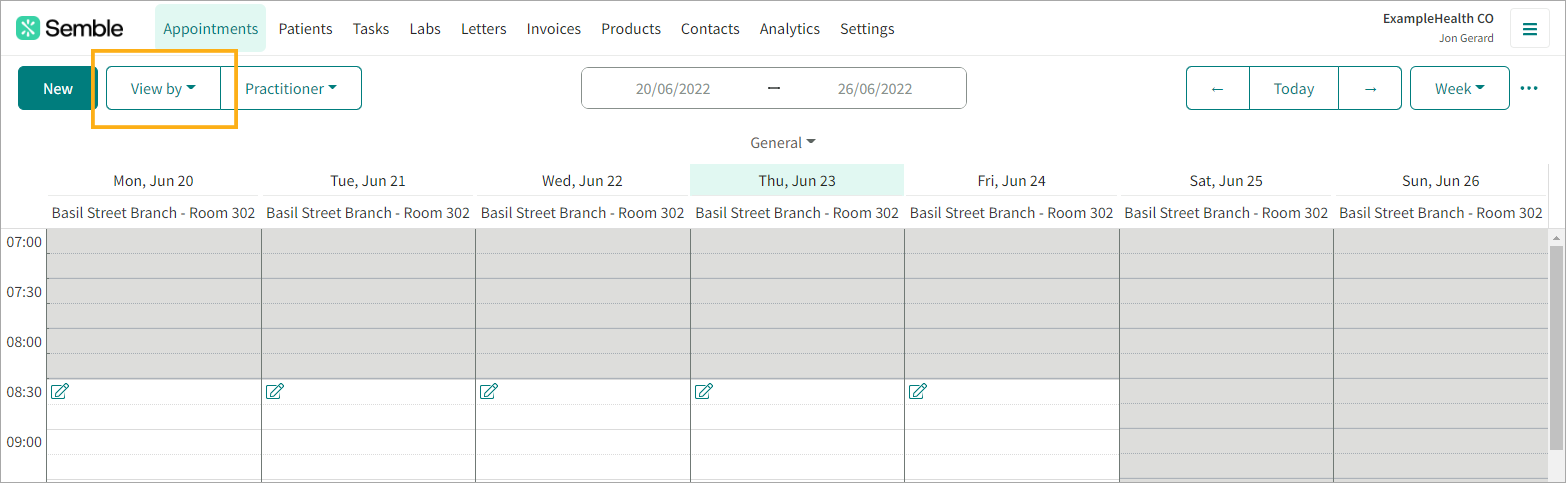This screenshot has width=1566, height=483.
Task: Open the three-dots more options menu
Action: [x=1529, y=88]
